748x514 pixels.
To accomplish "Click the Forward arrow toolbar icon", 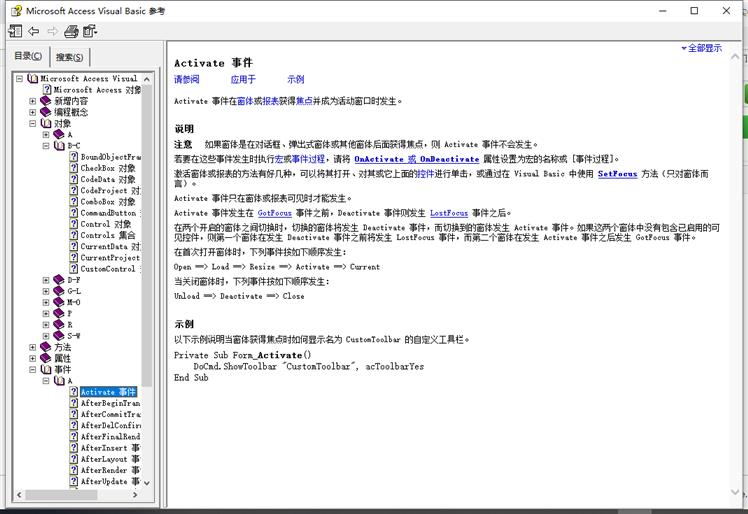I will tap(52, 31).
